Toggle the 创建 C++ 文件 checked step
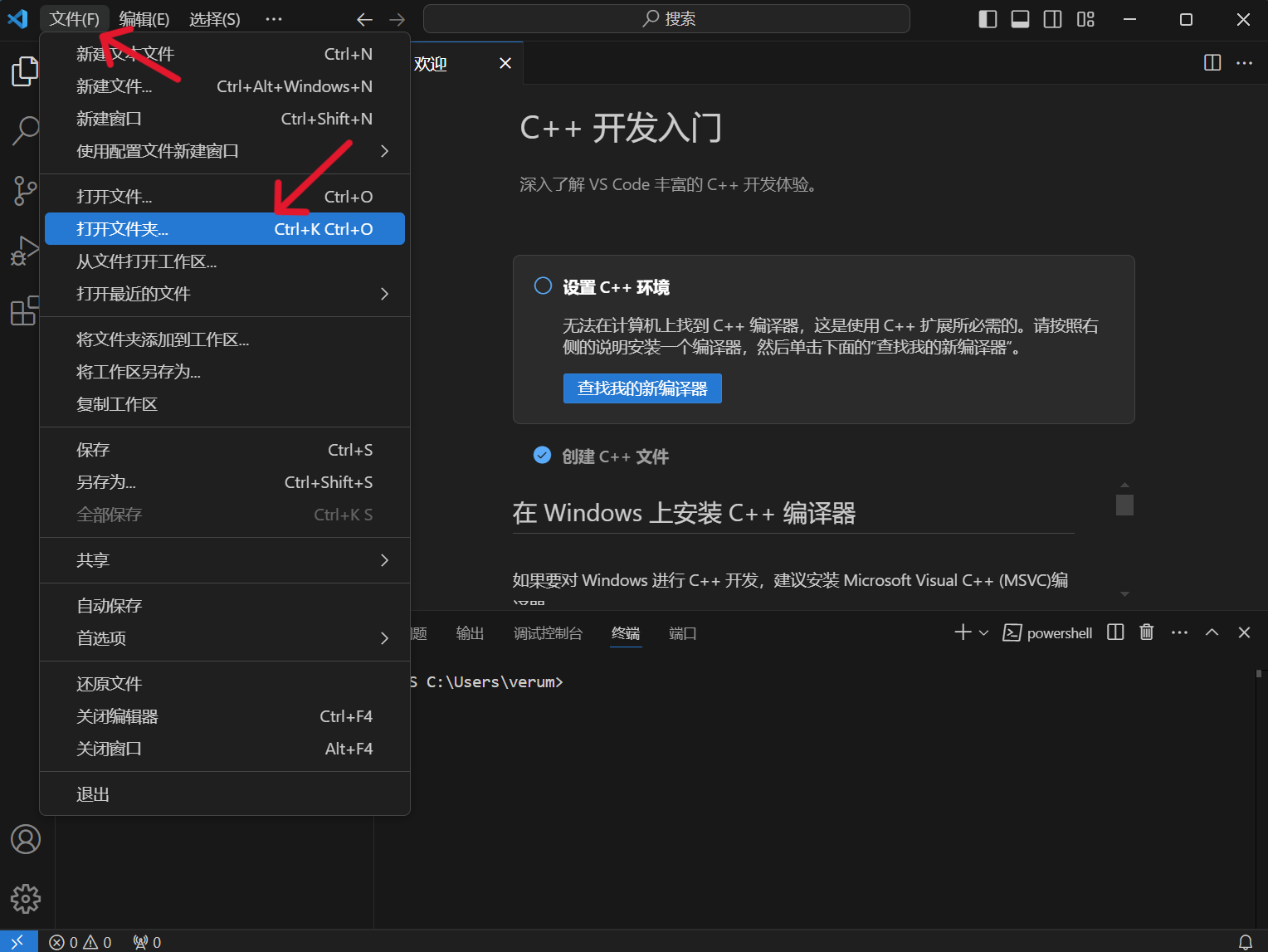This screenshot has height=952, width=1268. (x=542, y=455)
